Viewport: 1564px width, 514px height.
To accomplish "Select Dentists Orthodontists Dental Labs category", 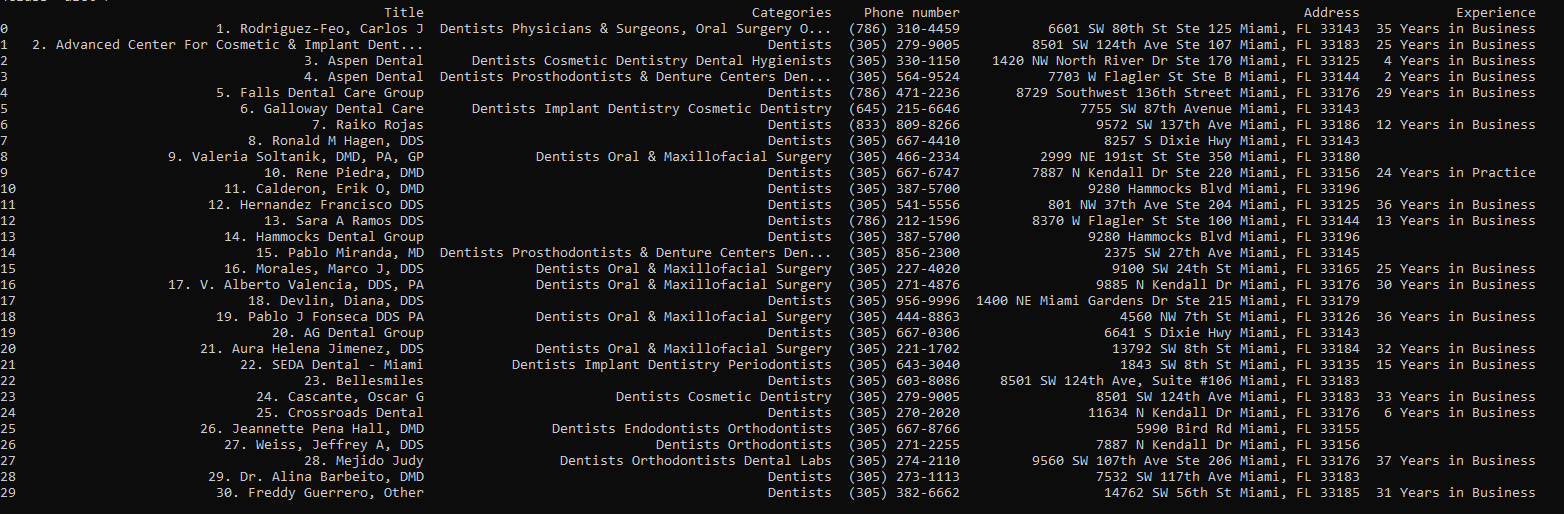I will pyautogui.click(x=695, y=460).
